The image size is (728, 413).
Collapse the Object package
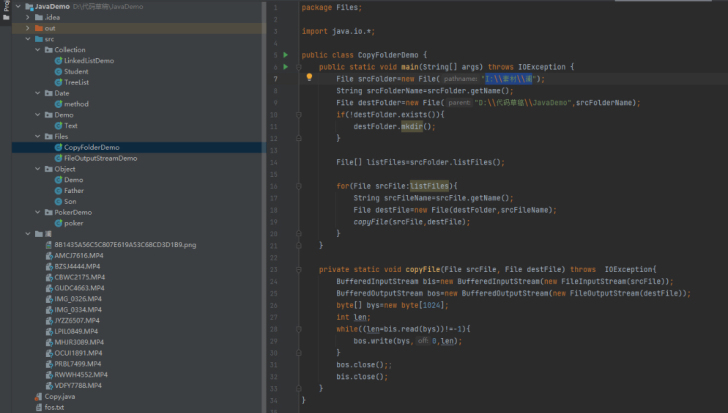(x=38, y=169)
